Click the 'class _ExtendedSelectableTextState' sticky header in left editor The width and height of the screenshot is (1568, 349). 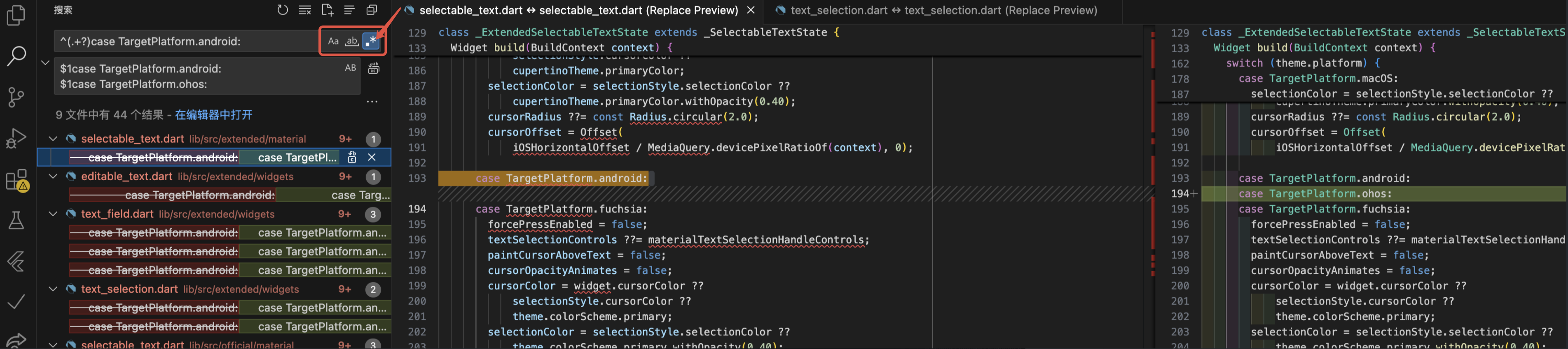tap(639, 32)
